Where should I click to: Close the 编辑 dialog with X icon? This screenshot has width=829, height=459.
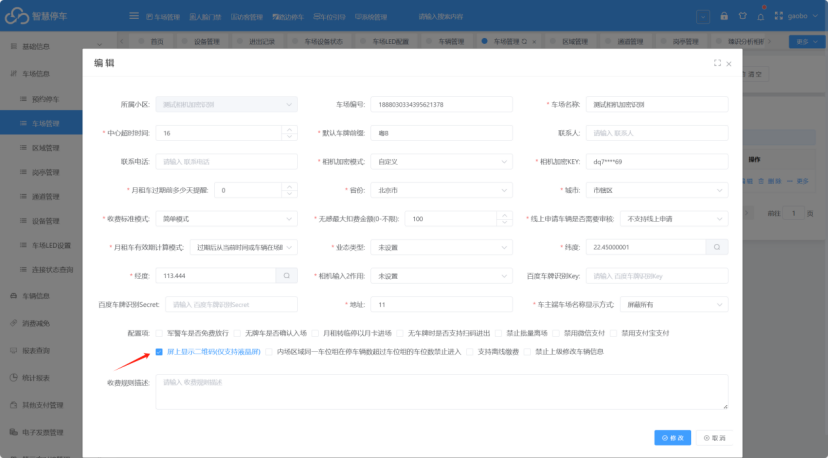coord(729,64)
